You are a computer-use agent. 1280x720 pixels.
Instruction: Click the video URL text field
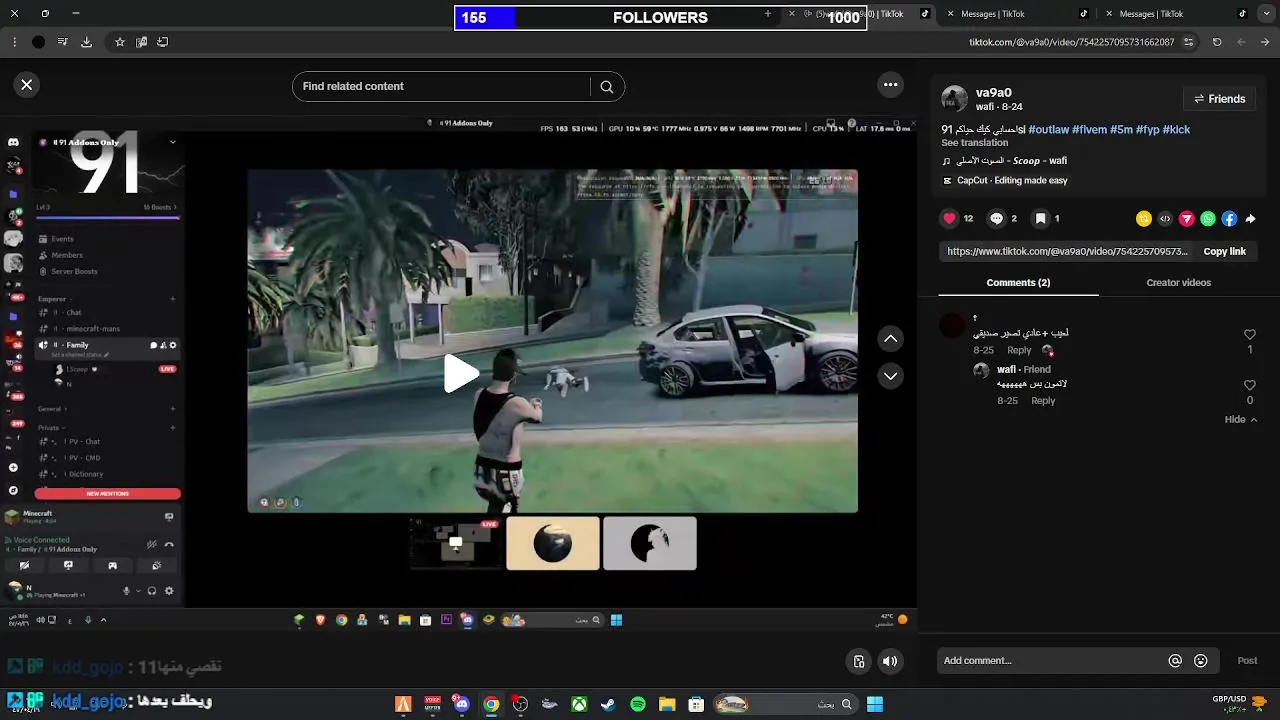pos(1067,252)
